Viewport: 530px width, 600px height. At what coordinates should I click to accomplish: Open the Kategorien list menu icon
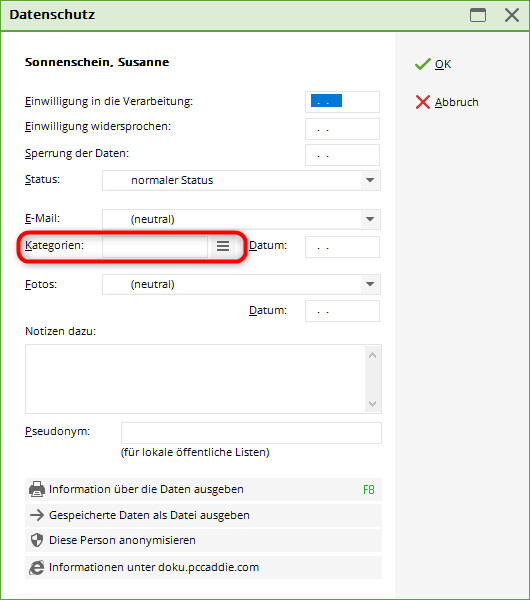tap(223, 246)
